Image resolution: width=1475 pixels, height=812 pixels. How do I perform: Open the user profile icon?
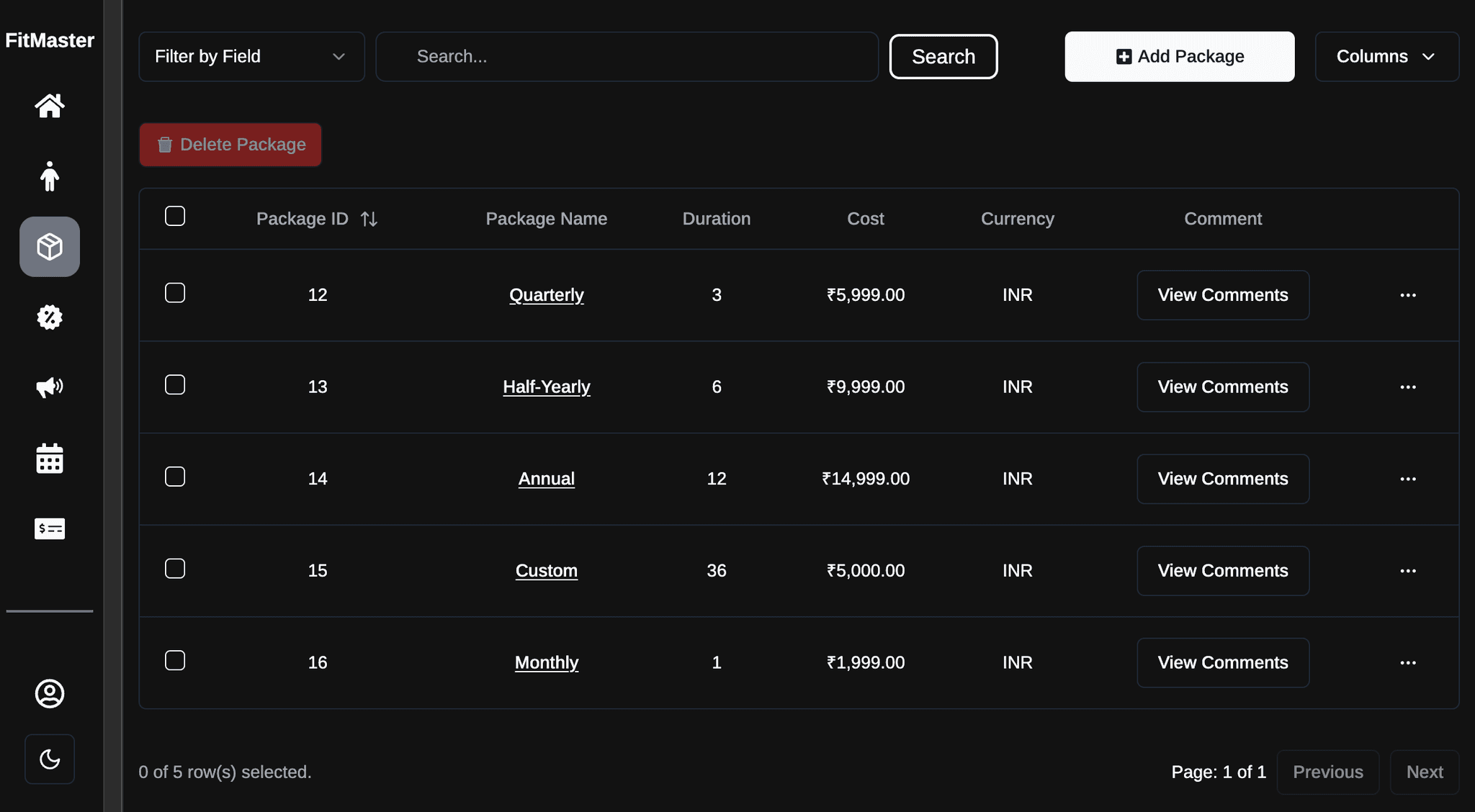coord(49,694)
